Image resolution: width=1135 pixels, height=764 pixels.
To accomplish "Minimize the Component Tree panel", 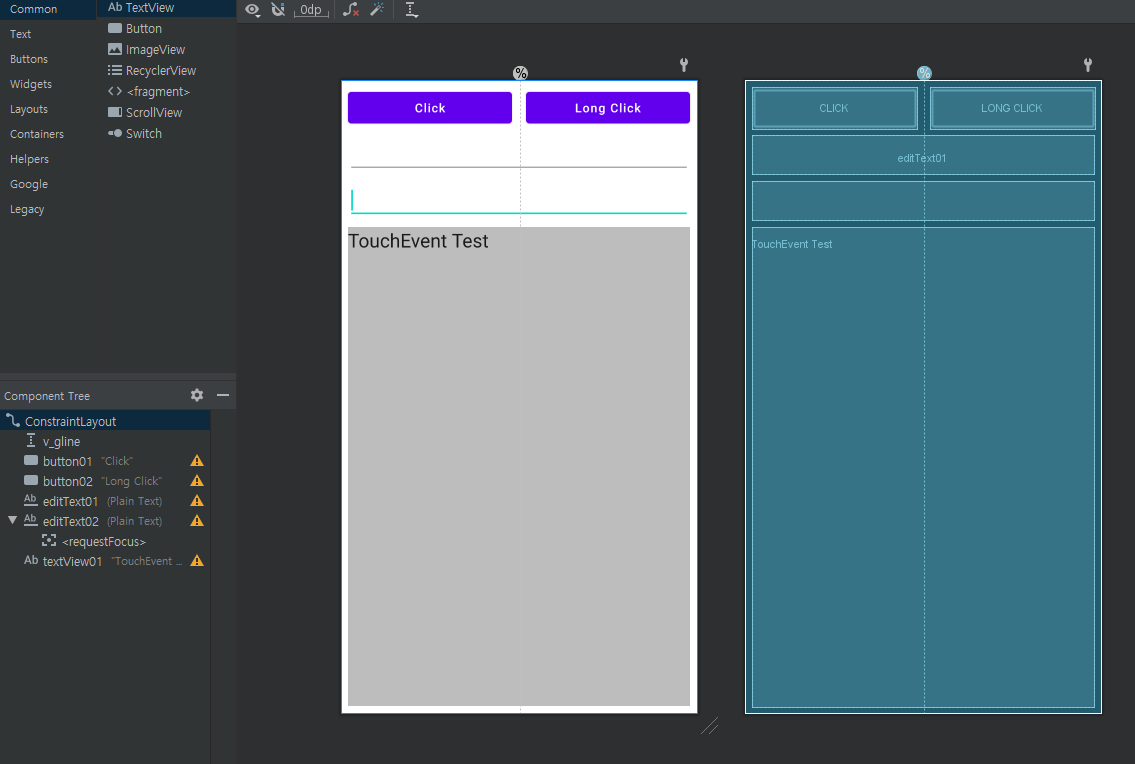I will pos(223,395).
